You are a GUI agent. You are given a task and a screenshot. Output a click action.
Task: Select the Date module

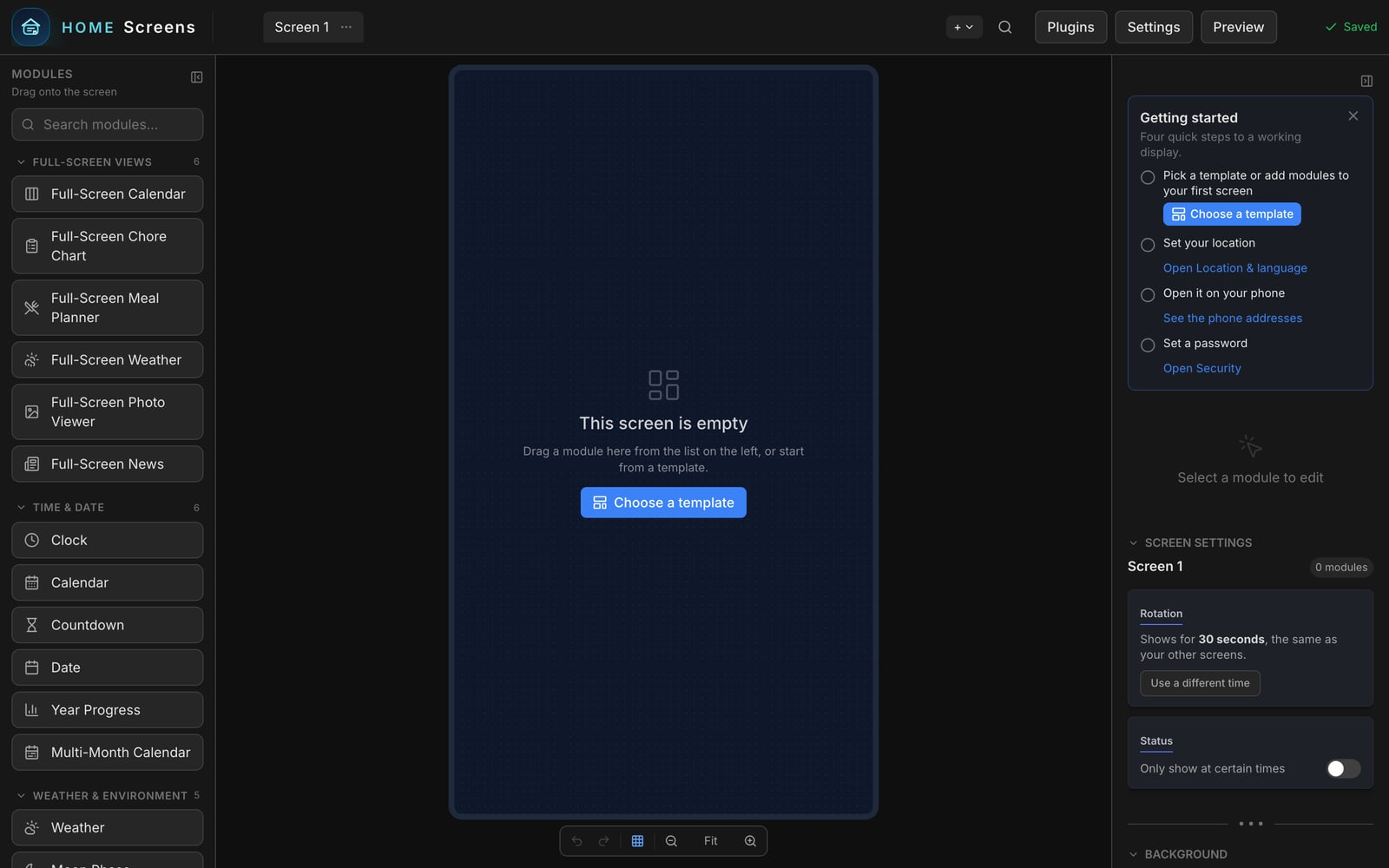[108, 667]
